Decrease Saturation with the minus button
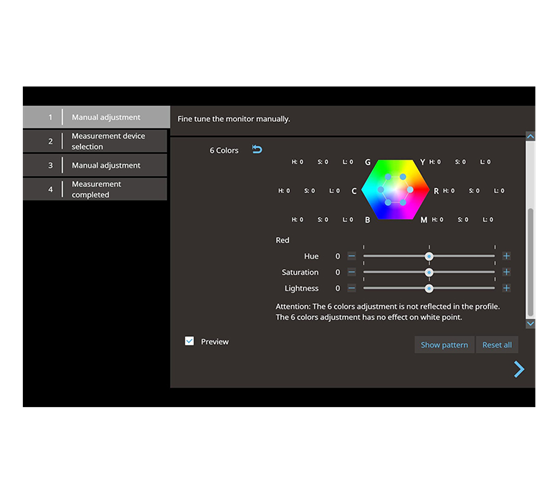The height and width of the screenshot is (493, 560). 351,272
